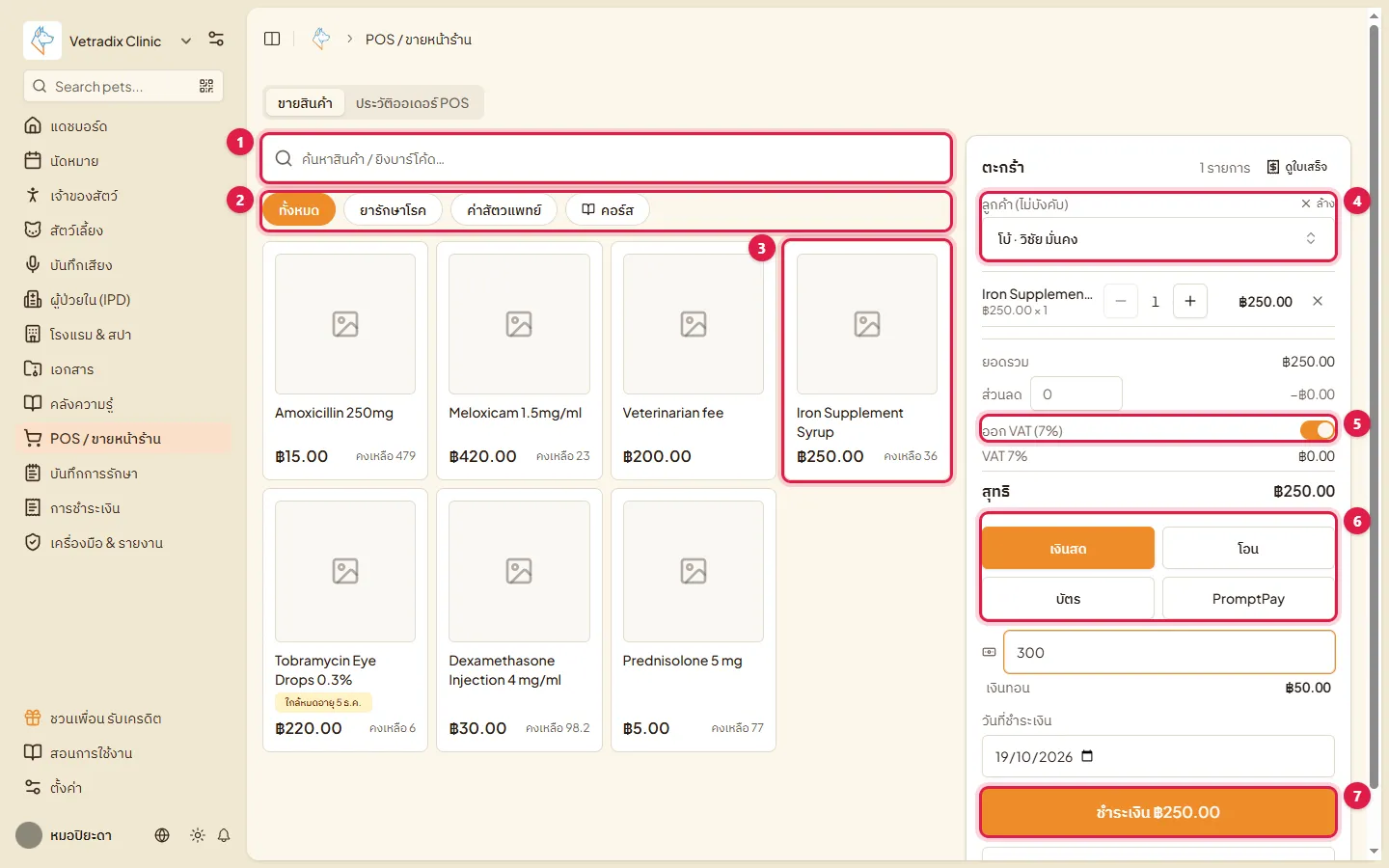Open the แดชบอร์ด dashboard item
The image size is (1389, 868).
pyautogui.click(x=125, y=126)
